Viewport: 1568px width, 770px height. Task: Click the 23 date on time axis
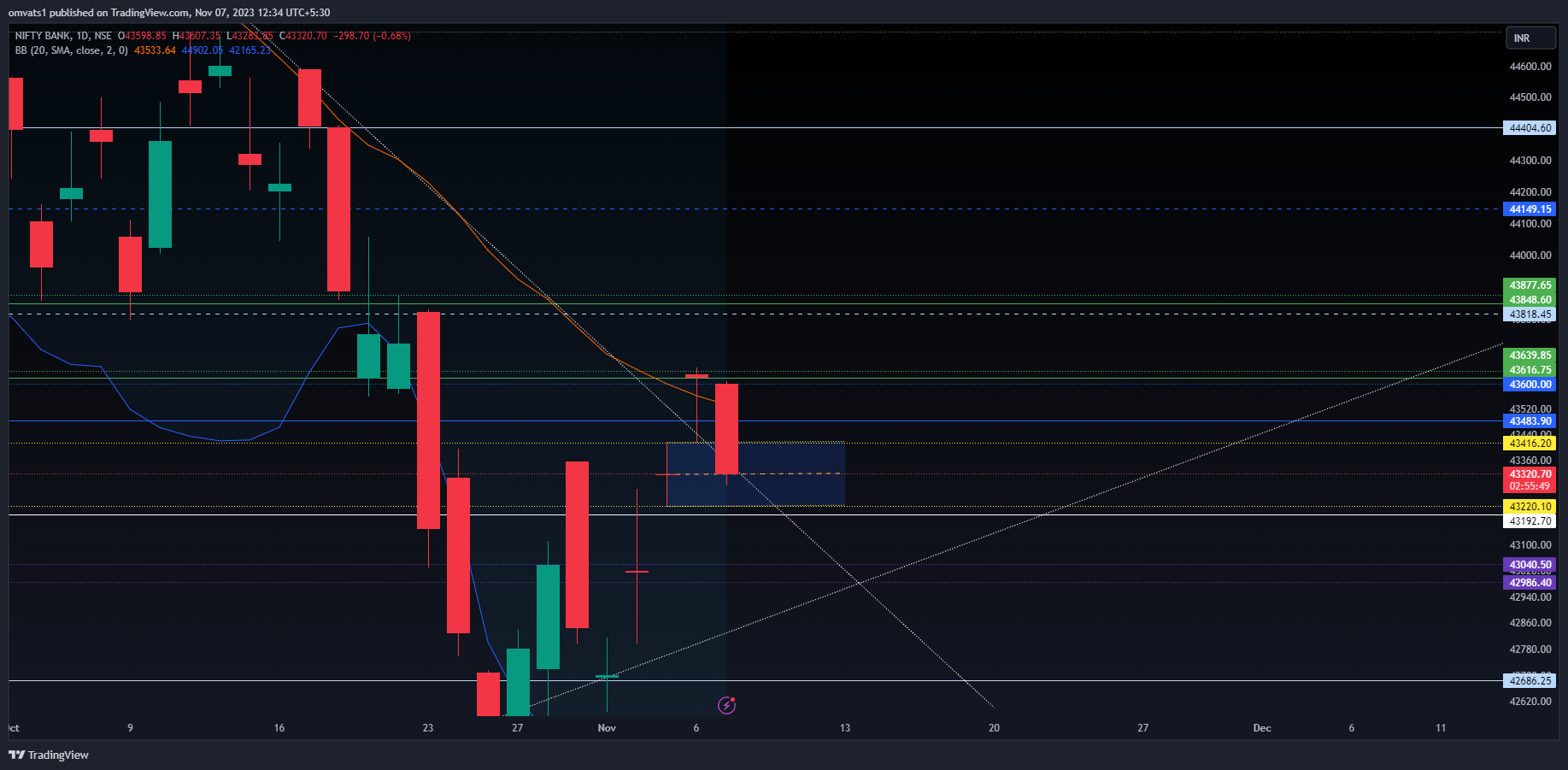point(428,728)
